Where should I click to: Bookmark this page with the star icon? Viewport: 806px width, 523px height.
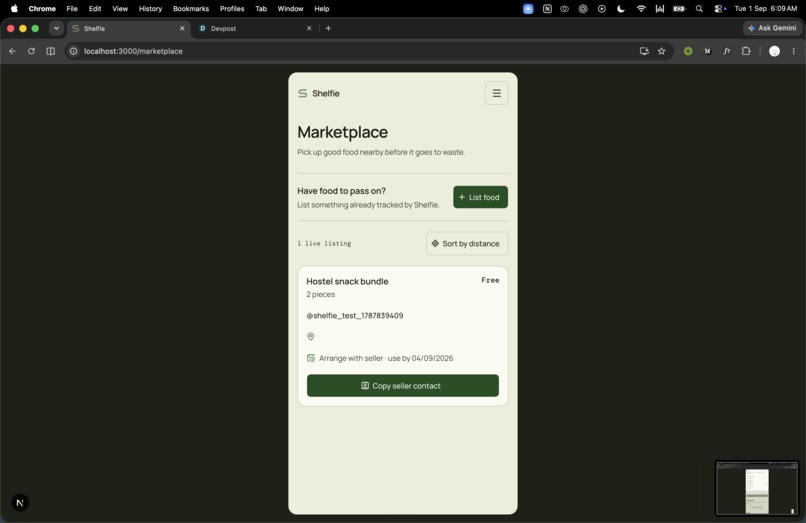[662, 51]
